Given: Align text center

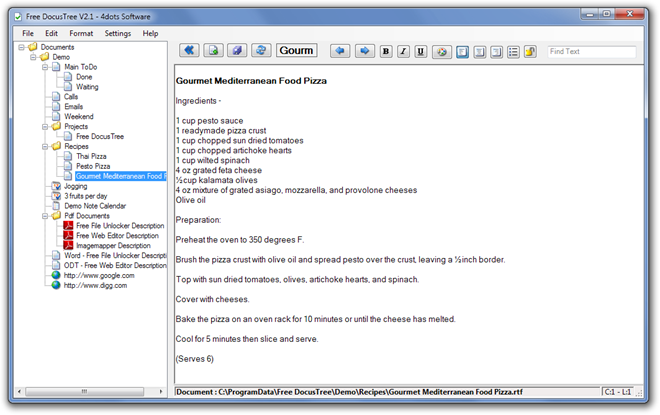Looking at the screenshot, I should 479,52.
